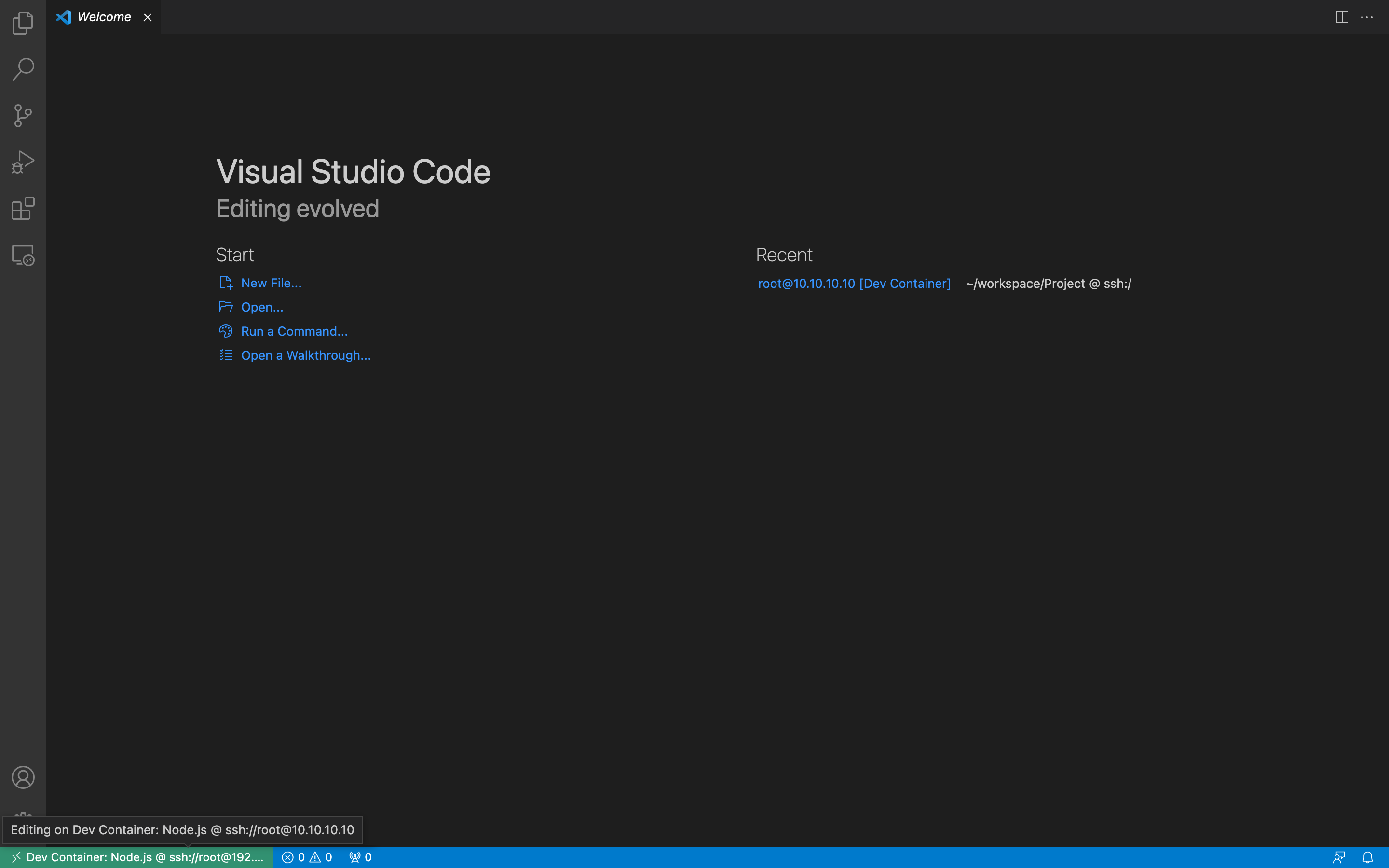The image size is (1389, 868).
Task: Click the Walkthrough checklist icon
Action: click(x=226, y=355)
